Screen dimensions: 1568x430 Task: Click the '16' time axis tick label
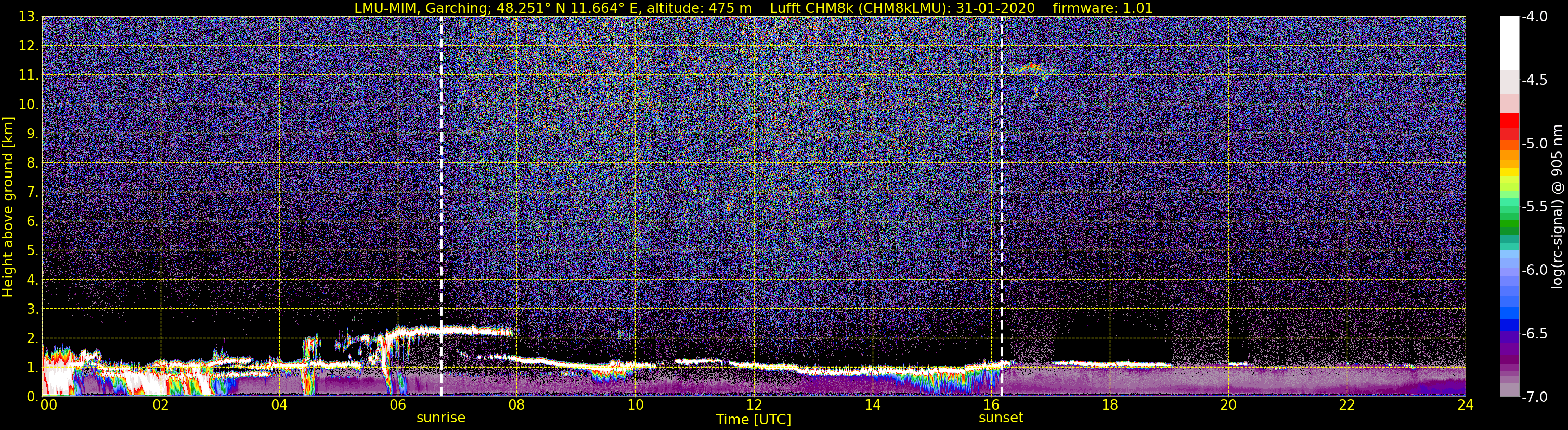coord(991,405)
